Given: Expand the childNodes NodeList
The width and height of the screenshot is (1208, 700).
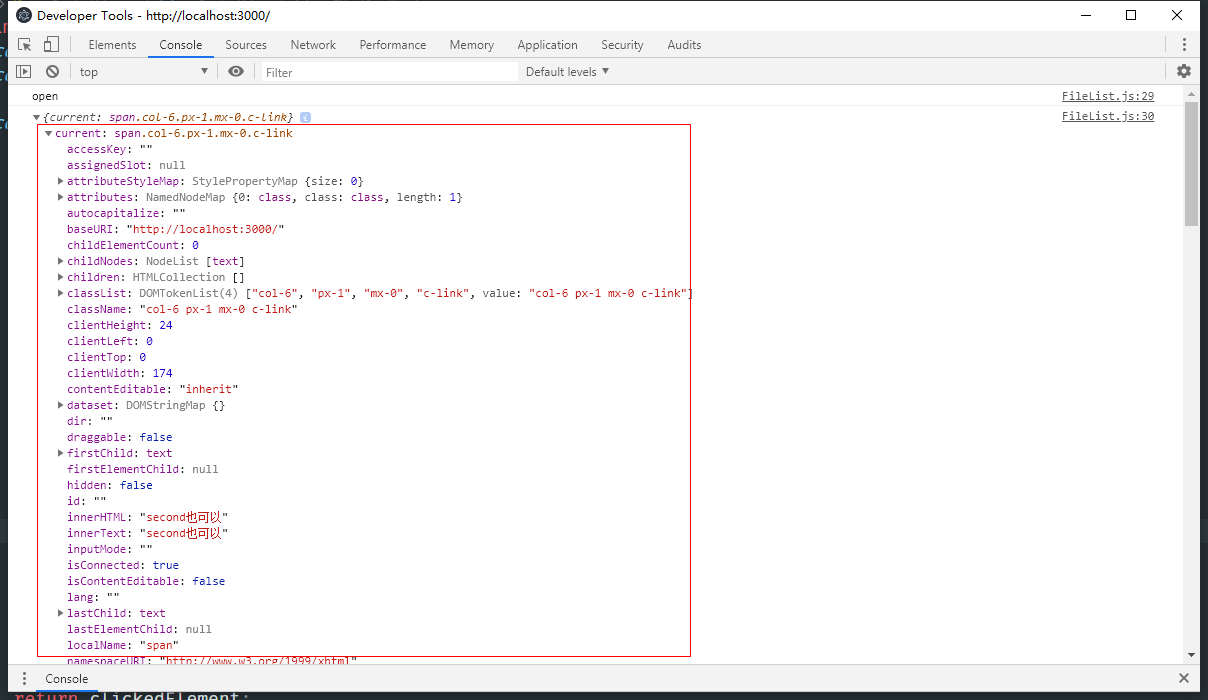Looking at the screenshot, I should 61,261.
